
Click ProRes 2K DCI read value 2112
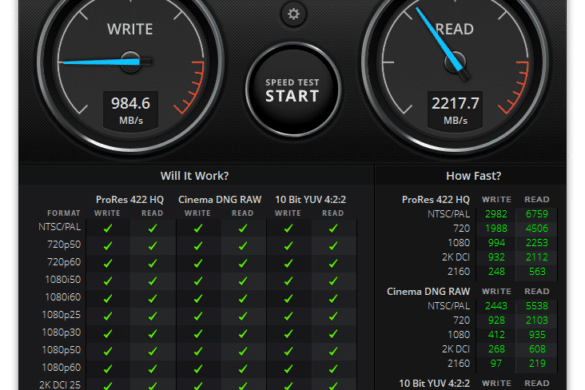[x=537, y=257]
